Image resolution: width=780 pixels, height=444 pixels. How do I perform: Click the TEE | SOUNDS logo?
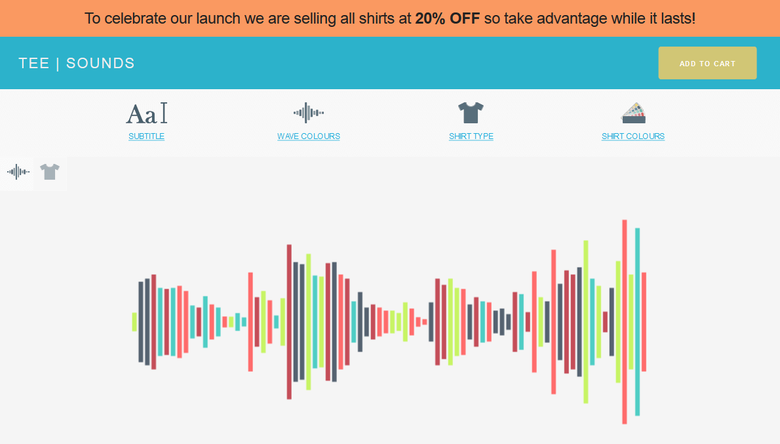77,63
